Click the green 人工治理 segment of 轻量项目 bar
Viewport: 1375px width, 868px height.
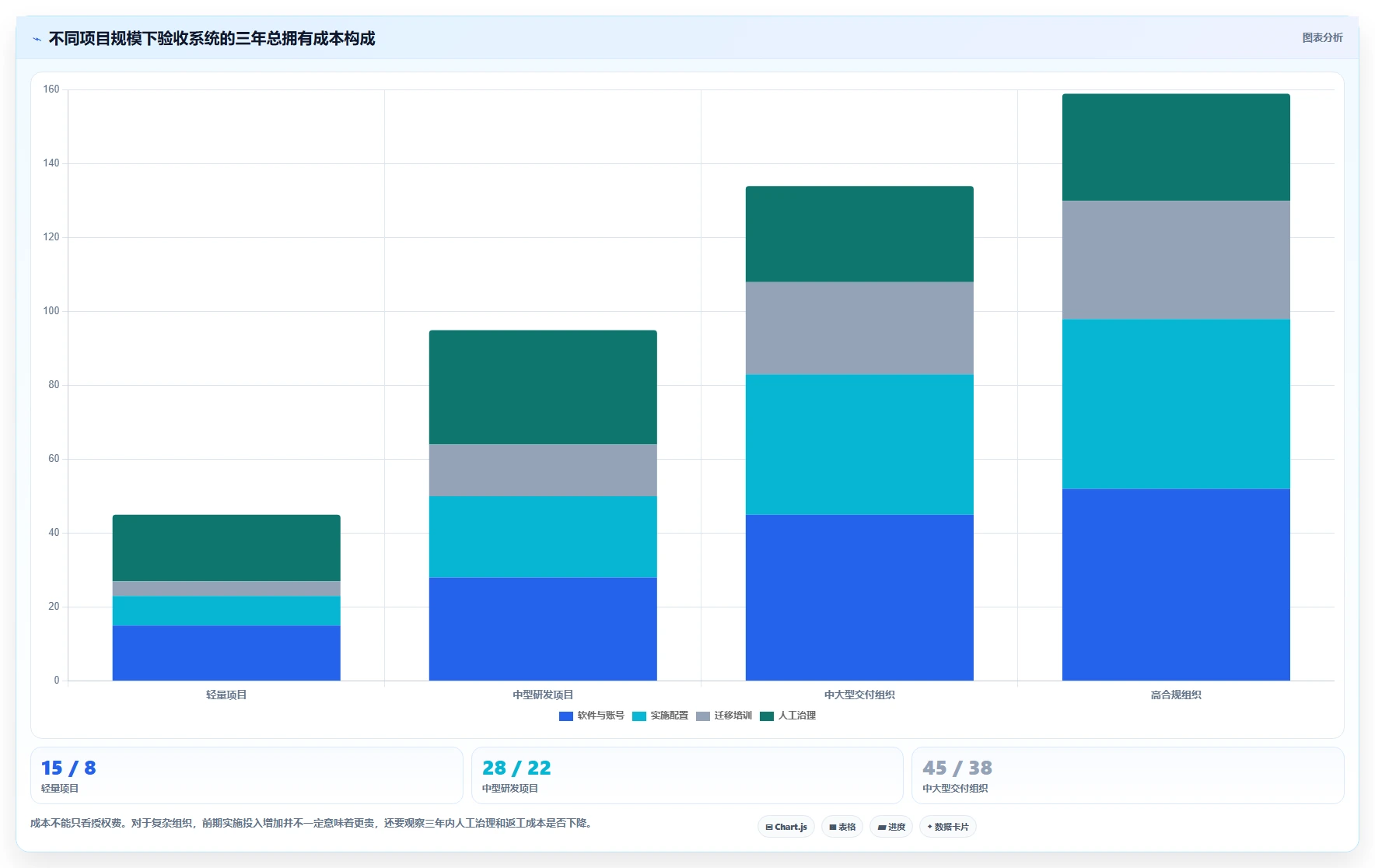click(226, 548)
